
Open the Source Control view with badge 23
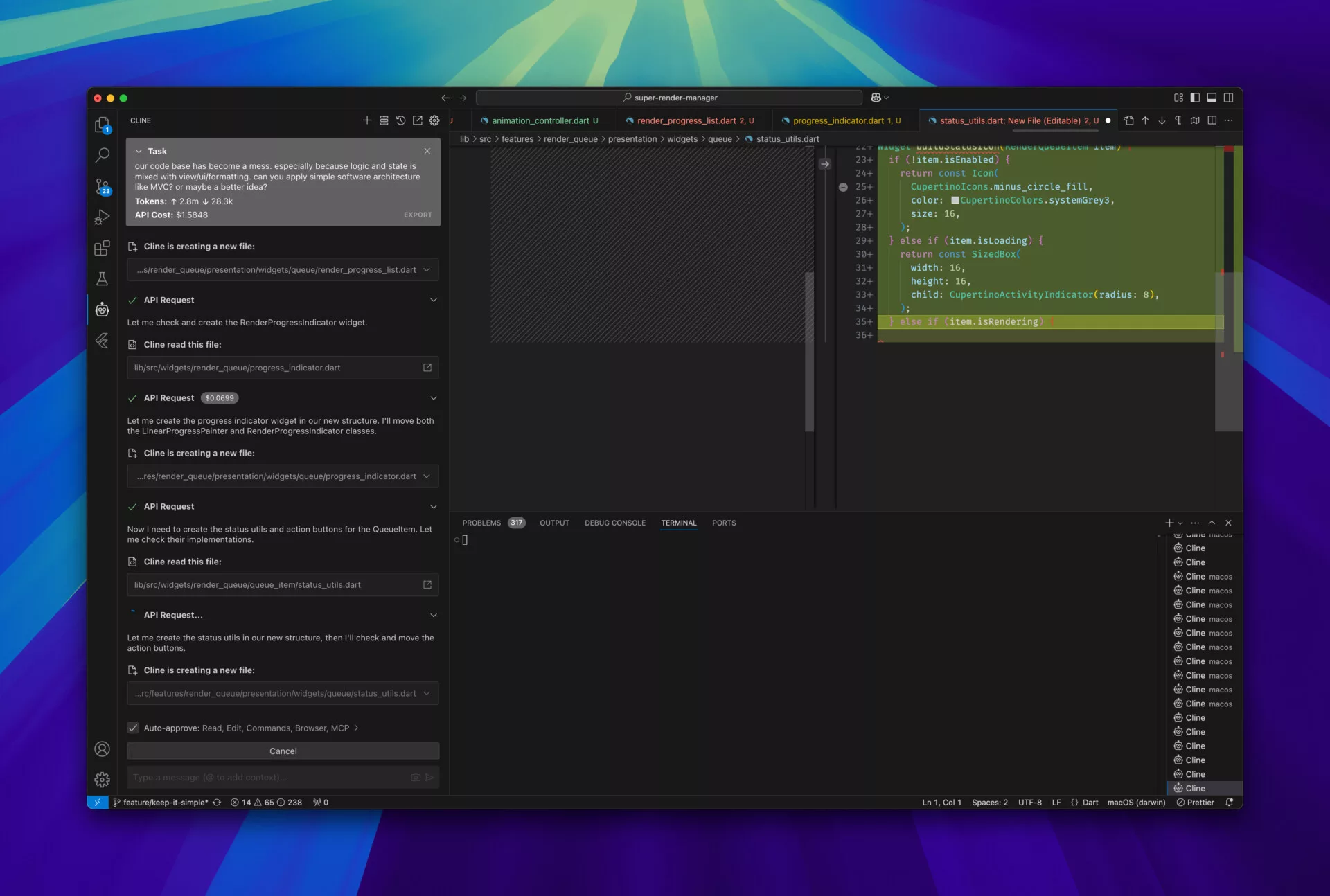coord(102,186)
